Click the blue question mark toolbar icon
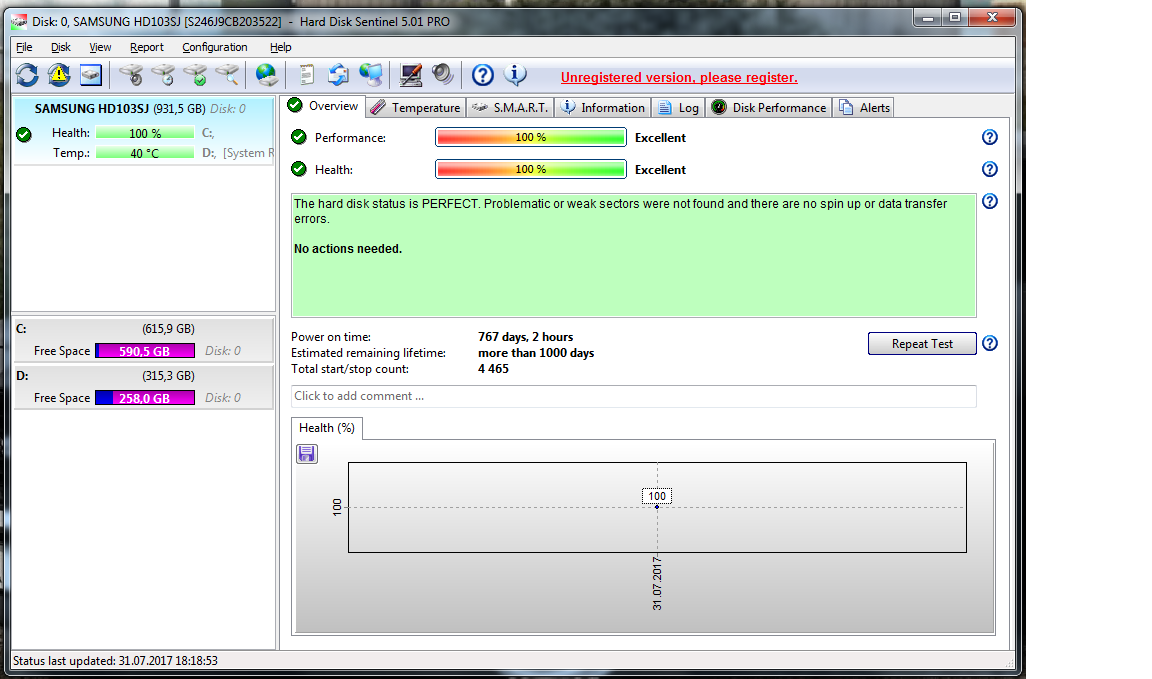1152x679 pixels. 483,75
